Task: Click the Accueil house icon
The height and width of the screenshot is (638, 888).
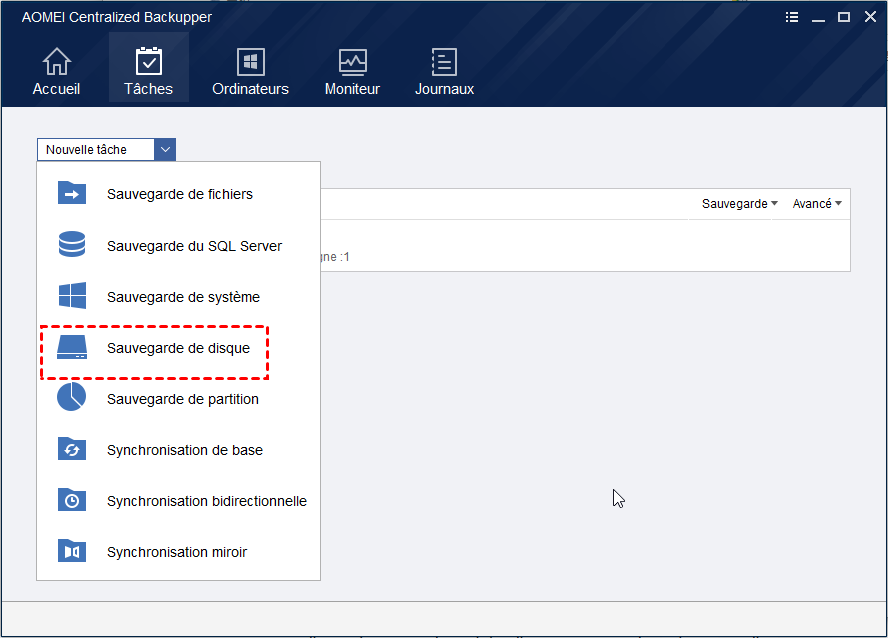Action: [57, 61]
